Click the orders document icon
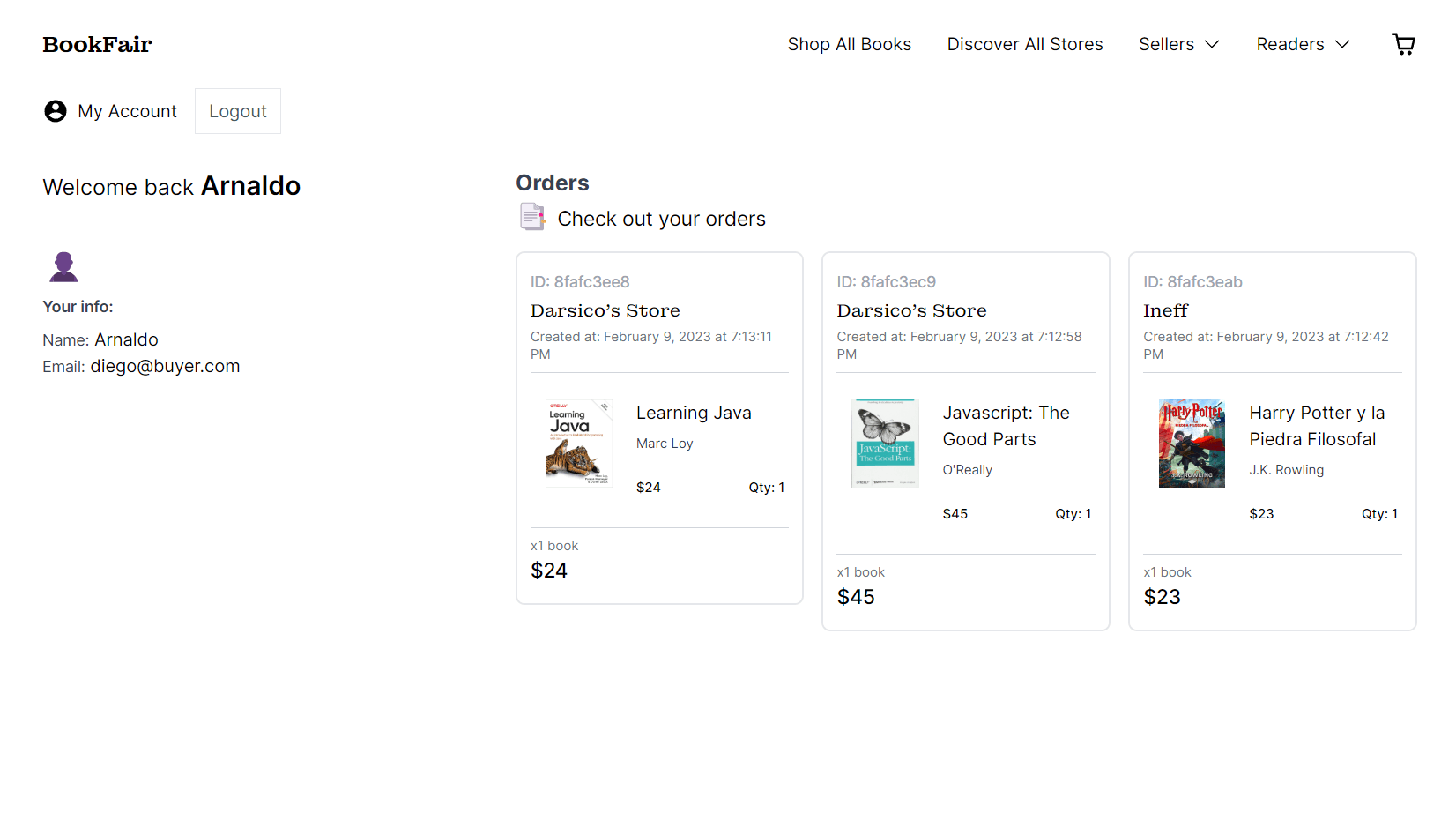Screen dimensions: 1456x813 pos(532,217)
